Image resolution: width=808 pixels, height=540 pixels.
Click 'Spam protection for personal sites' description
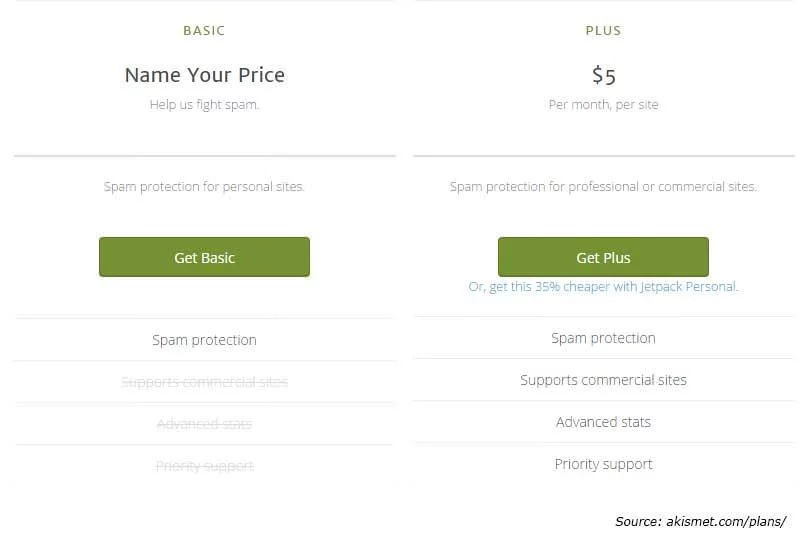[x=204, y=187]
